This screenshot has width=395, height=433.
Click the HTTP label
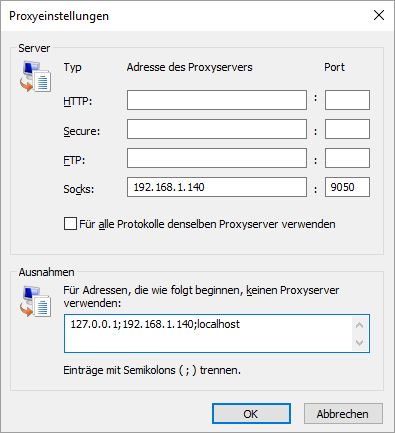tap(78, 101)
